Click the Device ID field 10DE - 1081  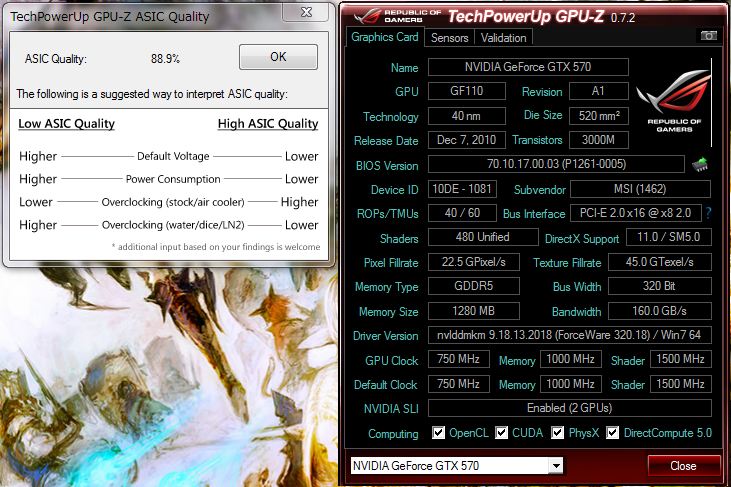point(462,189)
